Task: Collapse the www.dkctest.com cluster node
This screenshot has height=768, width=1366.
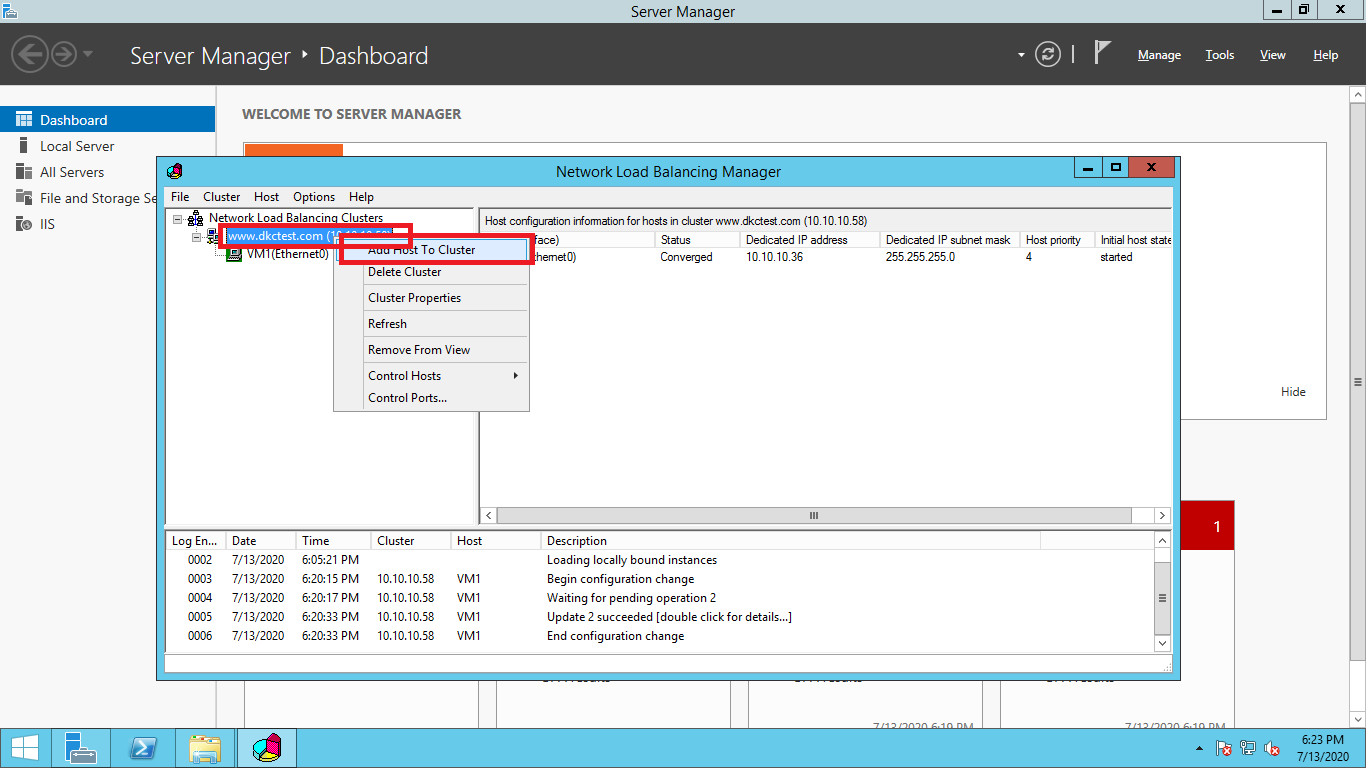Action: coord(197,237)
